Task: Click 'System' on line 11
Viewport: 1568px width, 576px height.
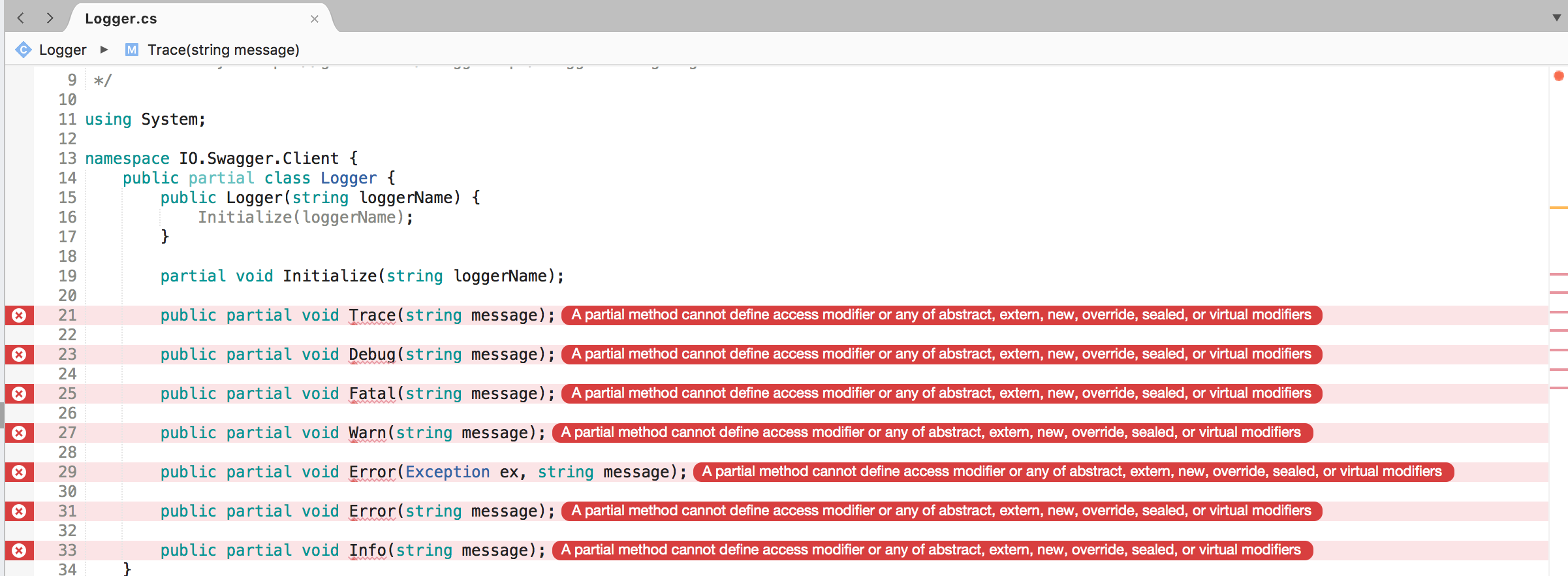Action: 170,120
